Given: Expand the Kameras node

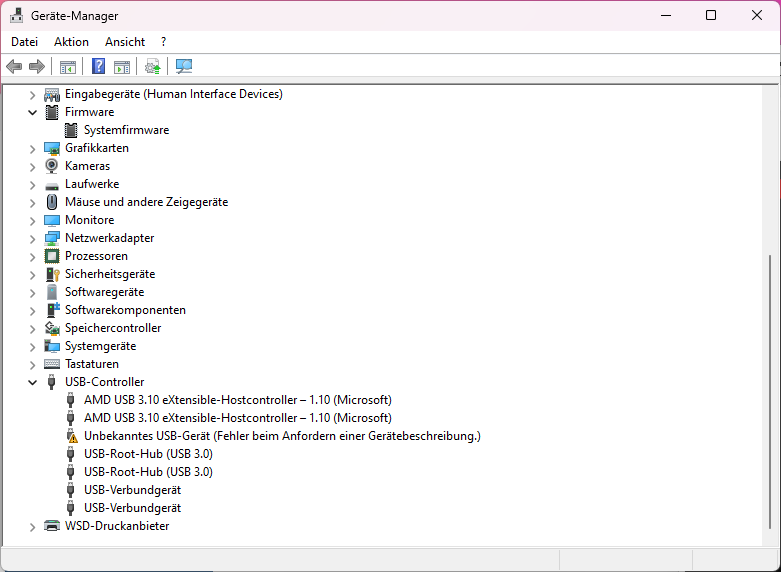Looking at the screenshot, I should coord(32,166).
